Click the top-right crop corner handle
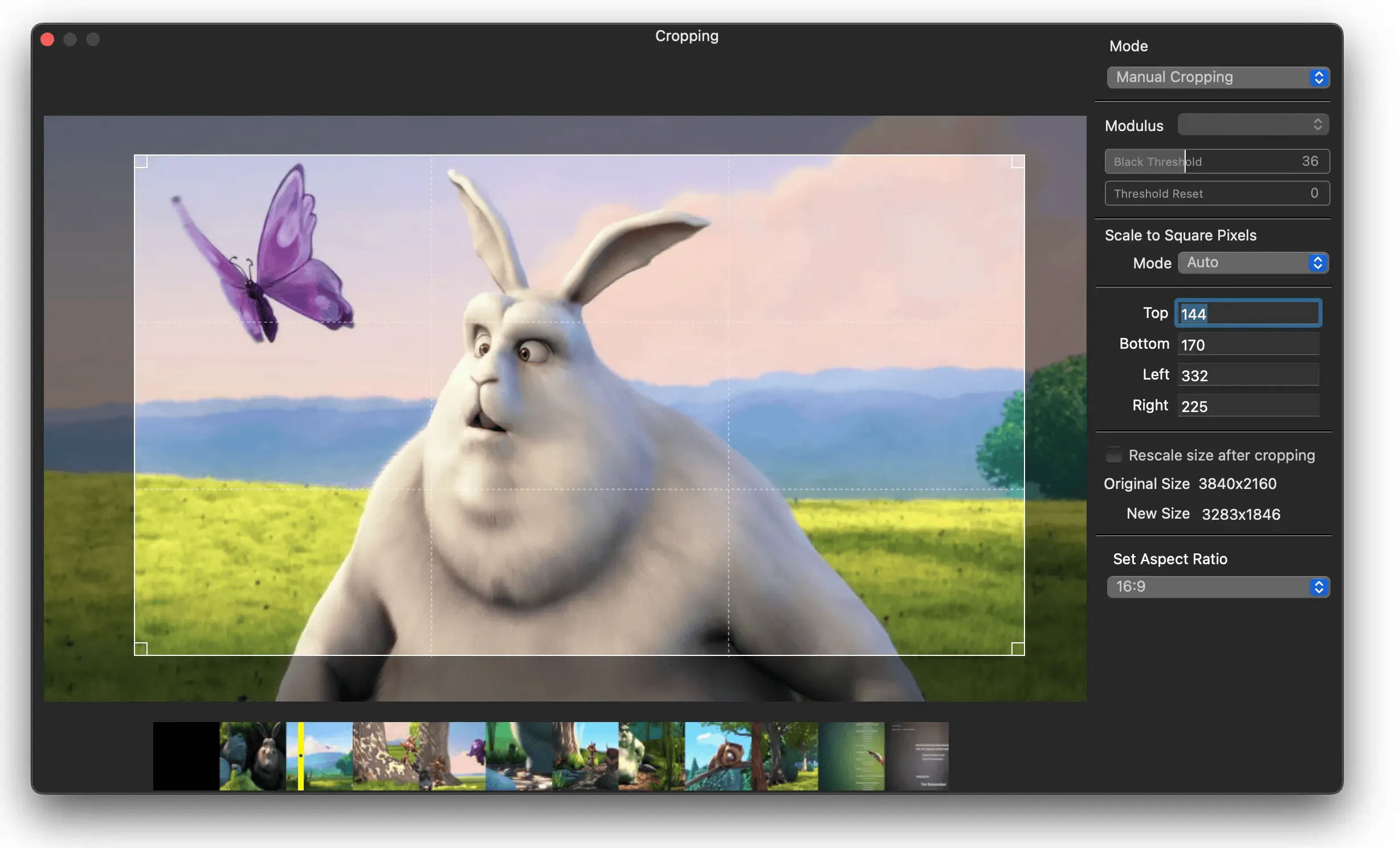The width and height of the screenshot is (1400, 848). pyautogui.click(x=1018, y=162)
